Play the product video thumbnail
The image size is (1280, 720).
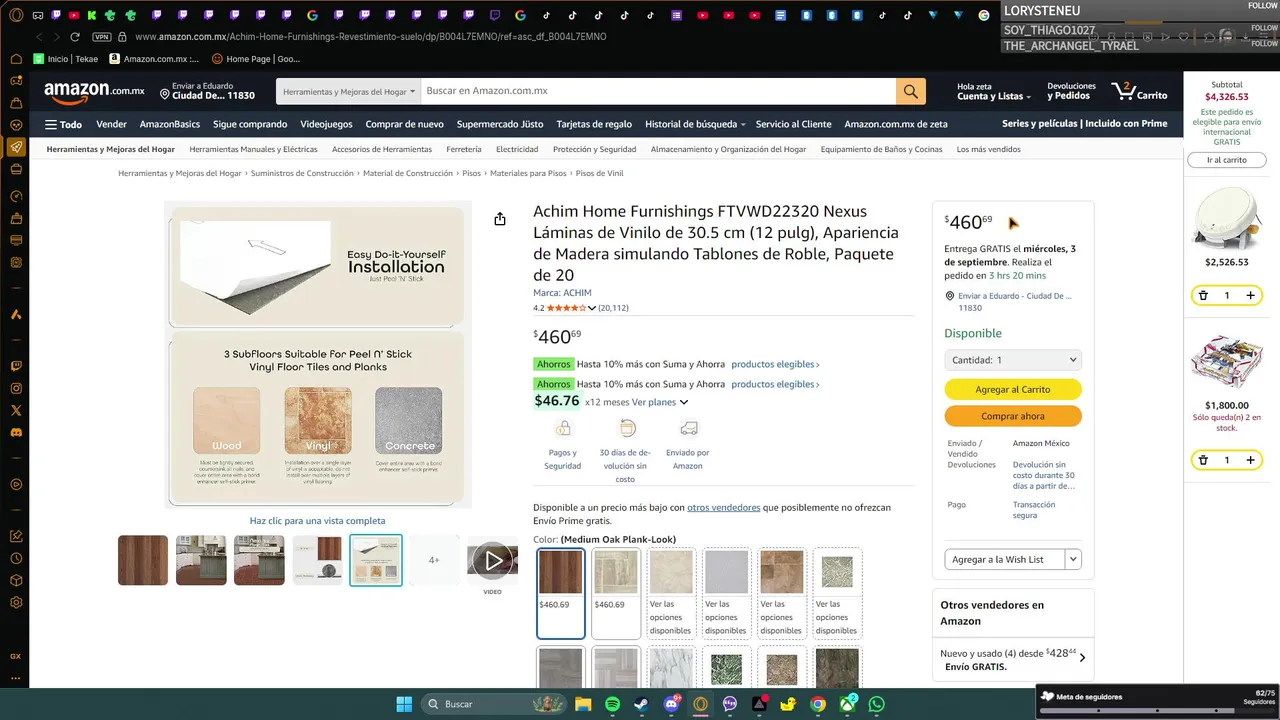493,561
